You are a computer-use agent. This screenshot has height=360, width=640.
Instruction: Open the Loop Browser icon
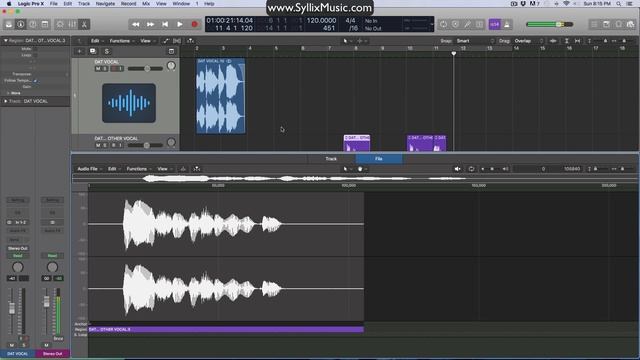click(619, 24)
